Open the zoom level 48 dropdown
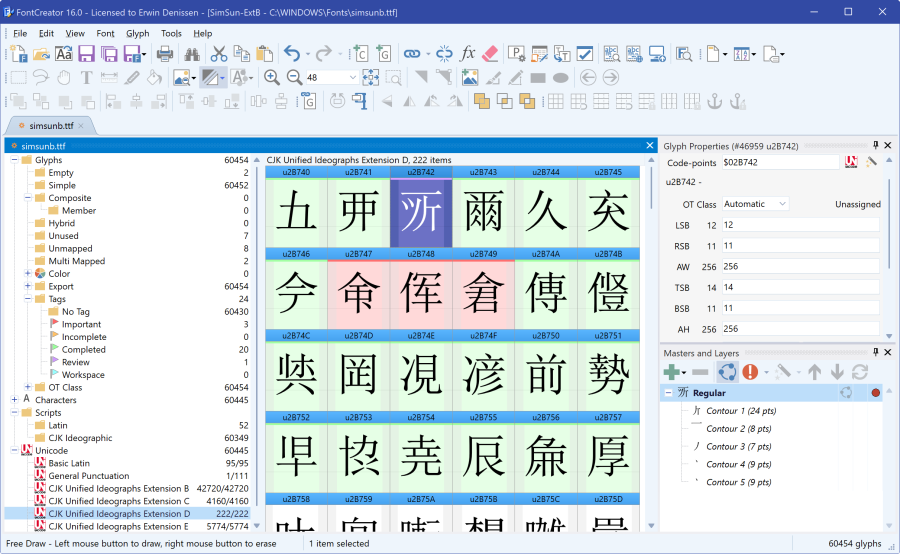Screen dimensions: 900x554 click(353, 78)
